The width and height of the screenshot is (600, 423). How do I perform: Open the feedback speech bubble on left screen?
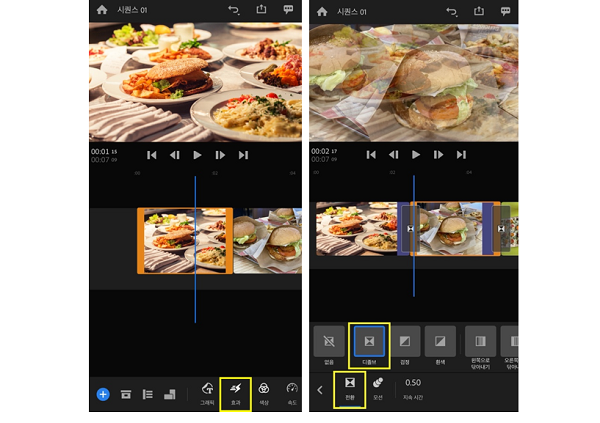pos(288,10)
